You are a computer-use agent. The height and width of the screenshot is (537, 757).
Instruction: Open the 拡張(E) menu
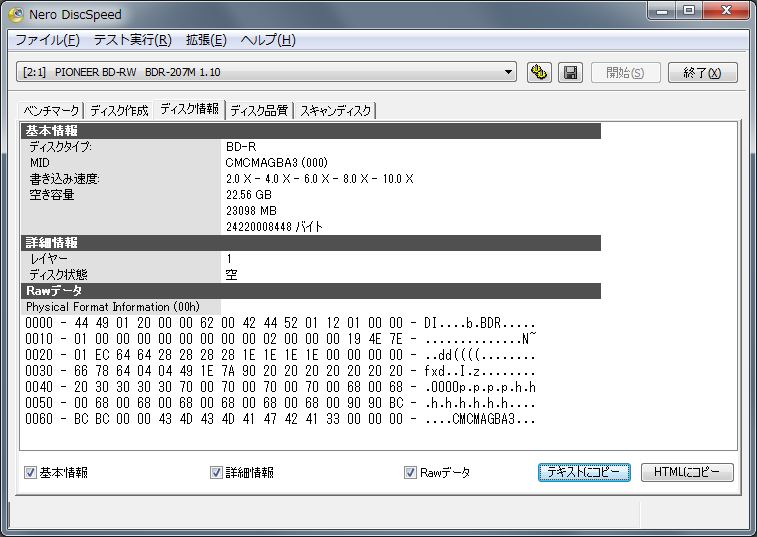[206, 40]
